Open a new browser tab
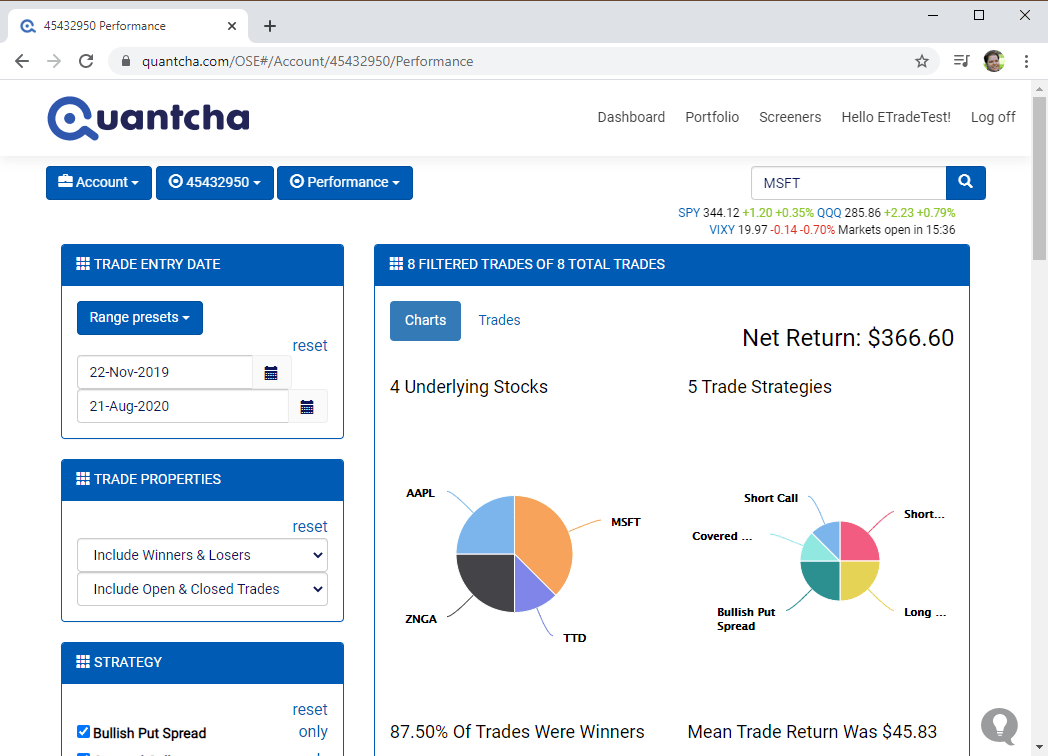Image resolution: width=1048 pixels, height=756 pixels. (270, 26)
